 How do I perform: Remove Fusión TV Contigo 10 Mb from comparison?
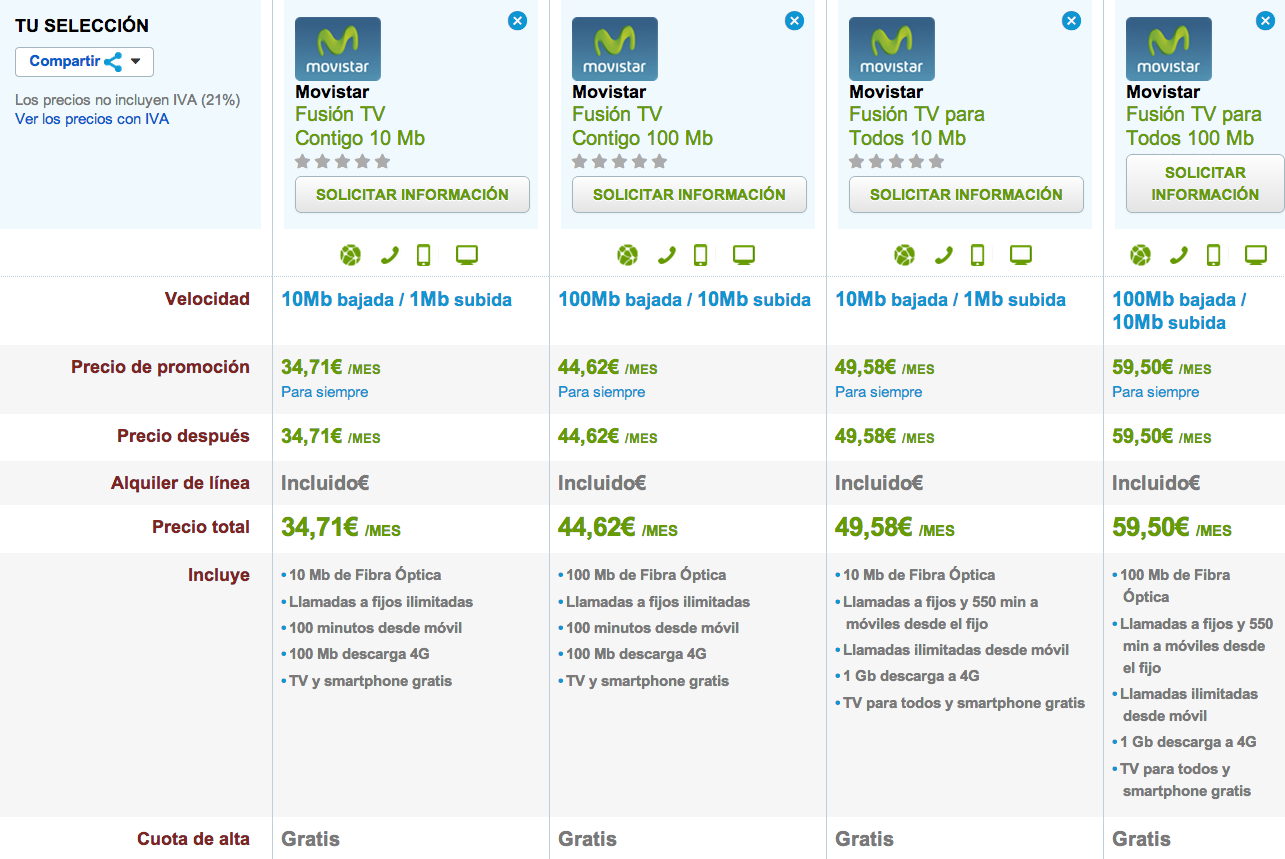517,20
